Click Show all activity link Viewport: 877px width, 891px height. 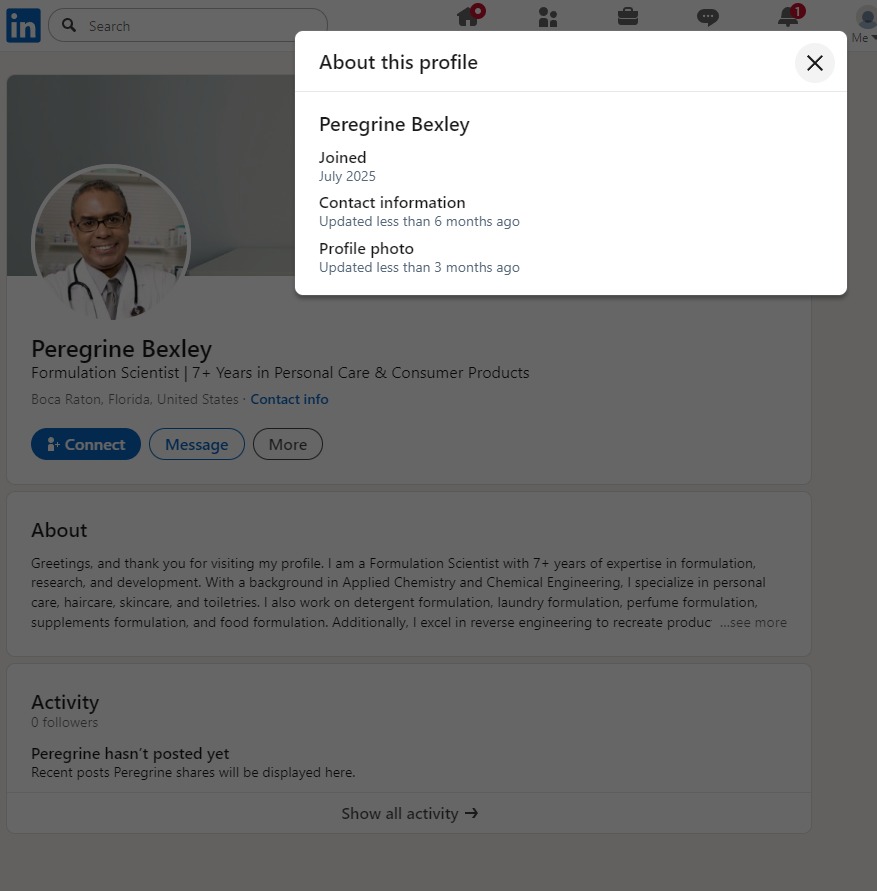point(409,813)
